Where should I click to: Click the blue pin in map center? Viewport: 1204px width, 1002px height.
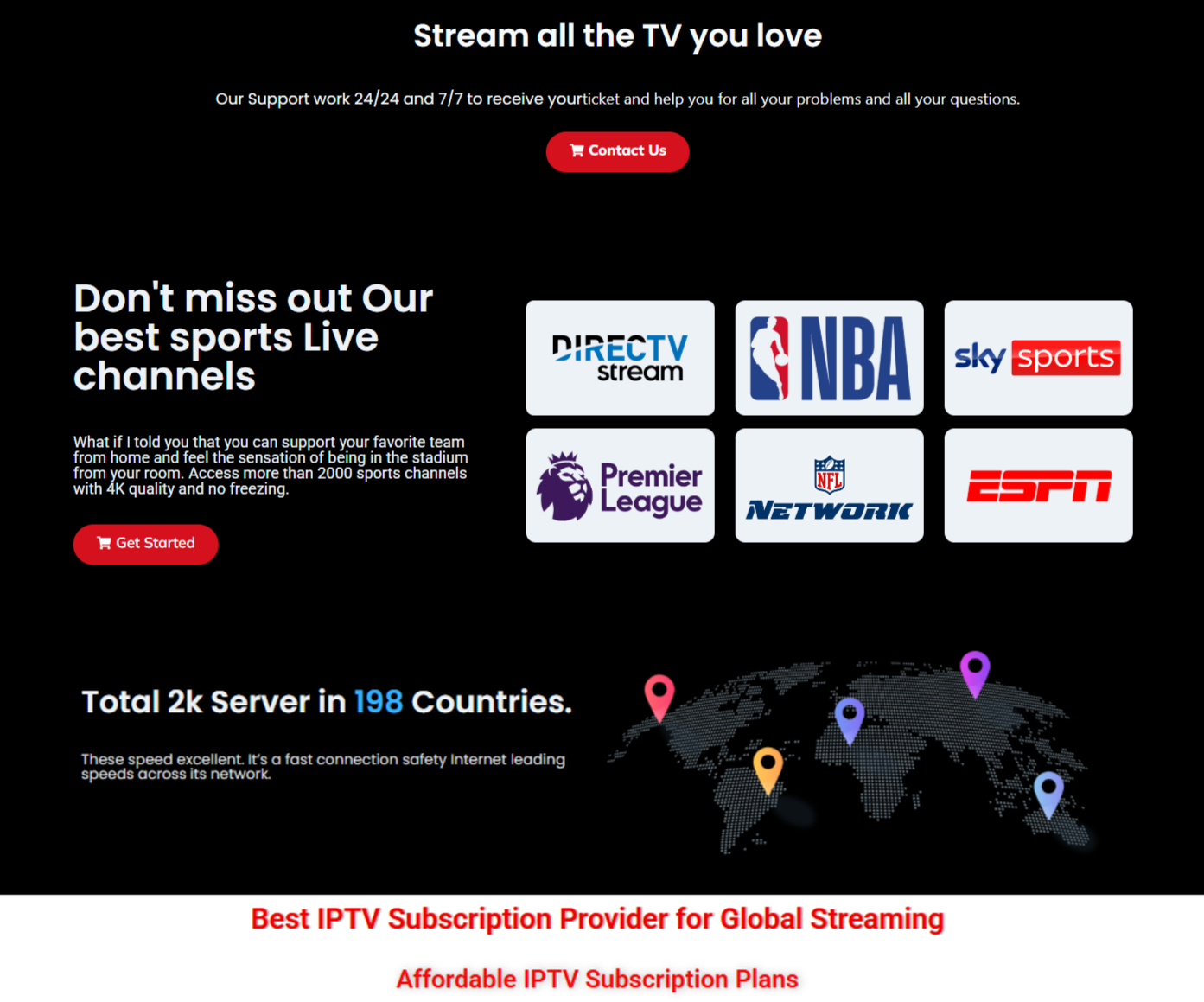pos(850,718)
